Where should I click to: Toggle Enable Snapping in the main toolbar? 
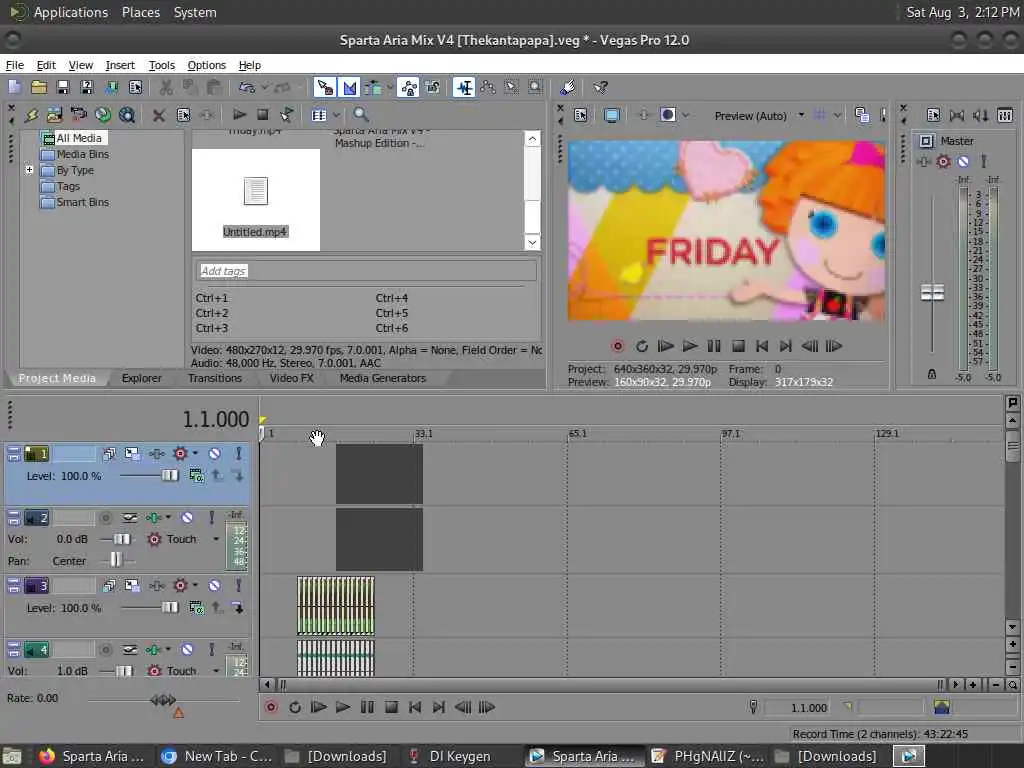tap(325, 87)
